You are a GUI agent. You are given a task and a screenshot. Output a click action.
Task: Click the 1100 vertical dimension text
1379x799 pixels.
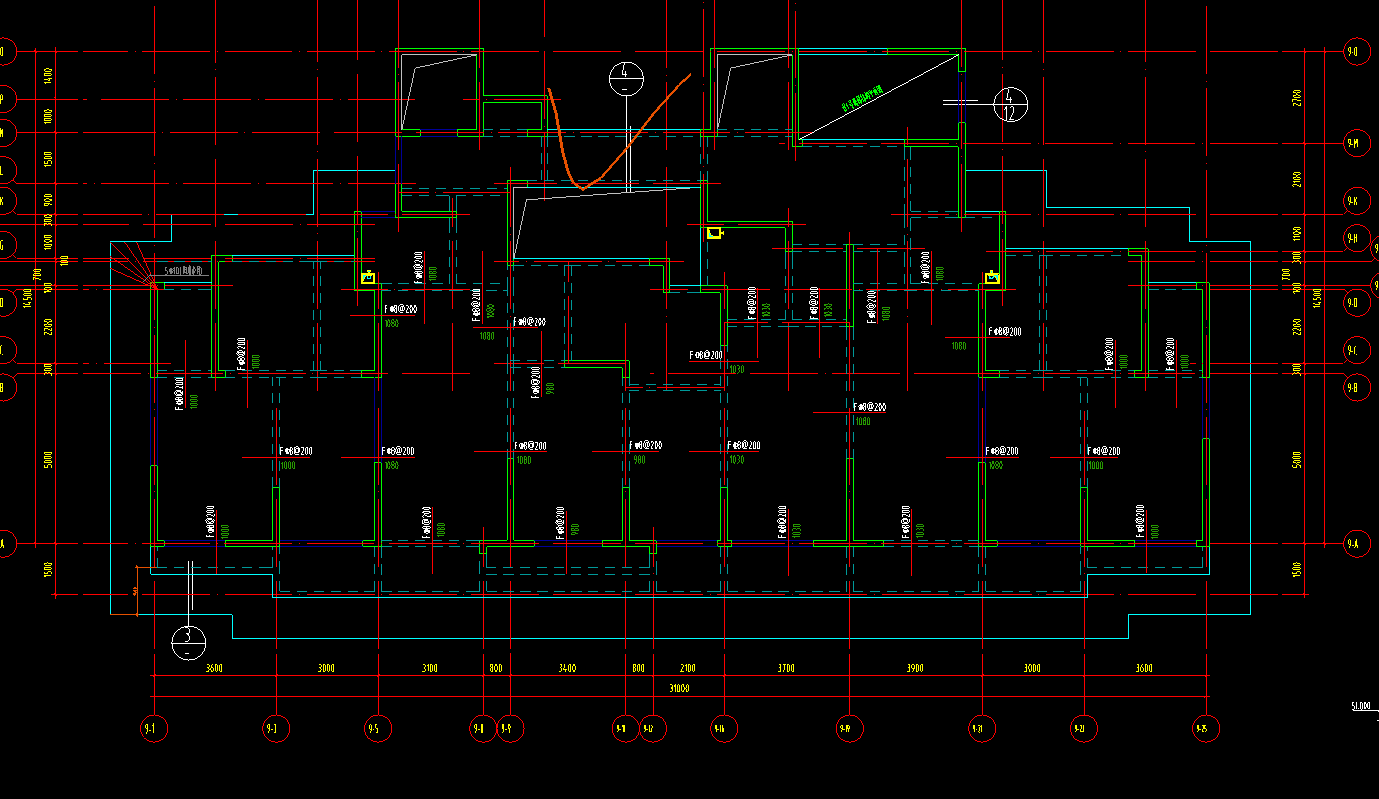pos(1296,233)
